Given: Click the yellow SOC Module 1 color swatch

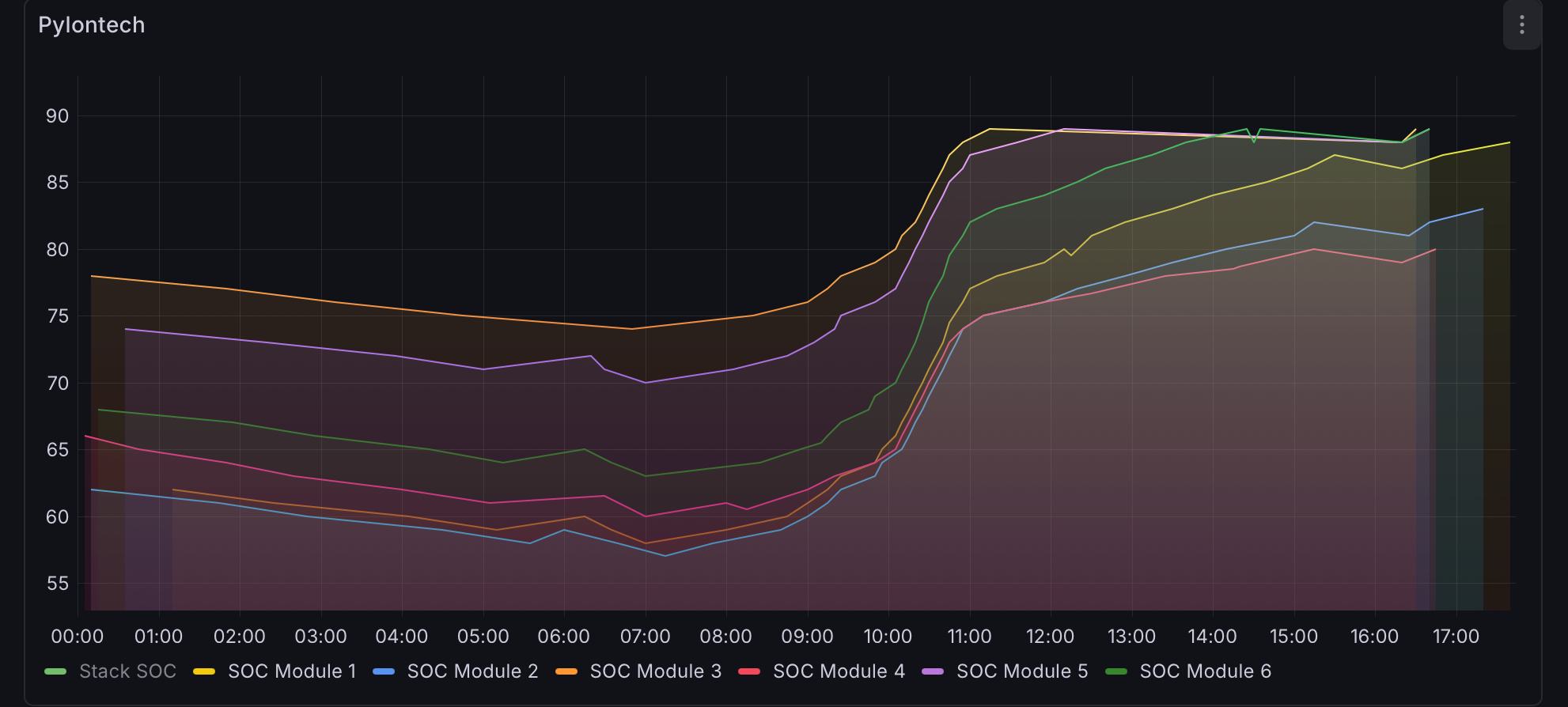Looking at the screenshot, I should (204, 671).
